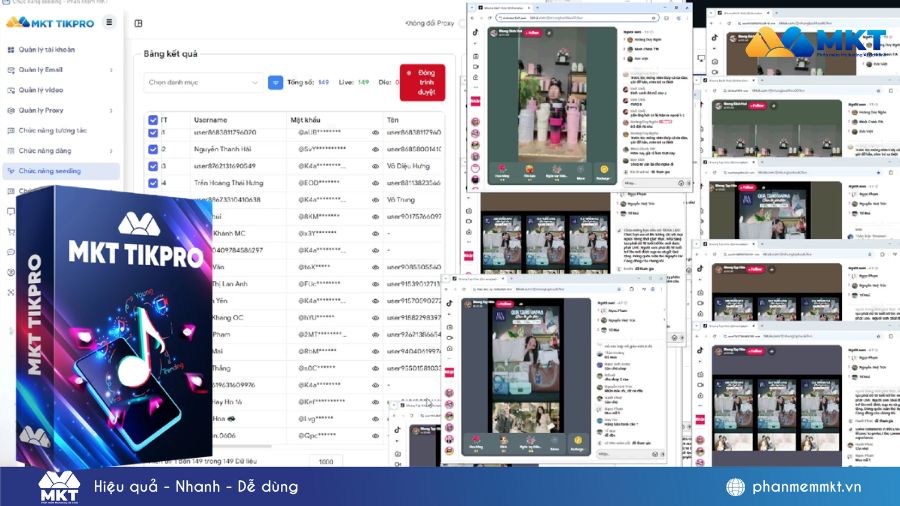Click the Live: 149 count
This screenshot has width=900, height=506.
[x=354, y=83]
